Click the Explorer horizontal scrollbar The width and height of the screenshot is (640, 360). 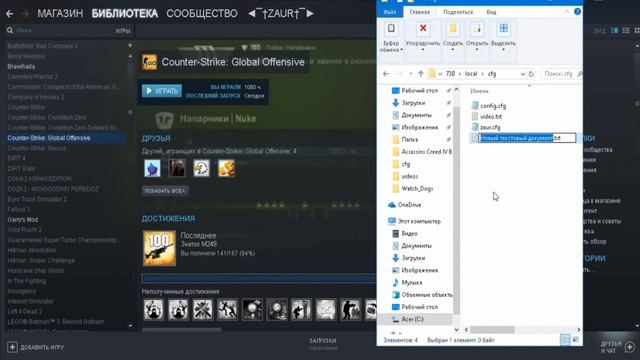[493, 329]
